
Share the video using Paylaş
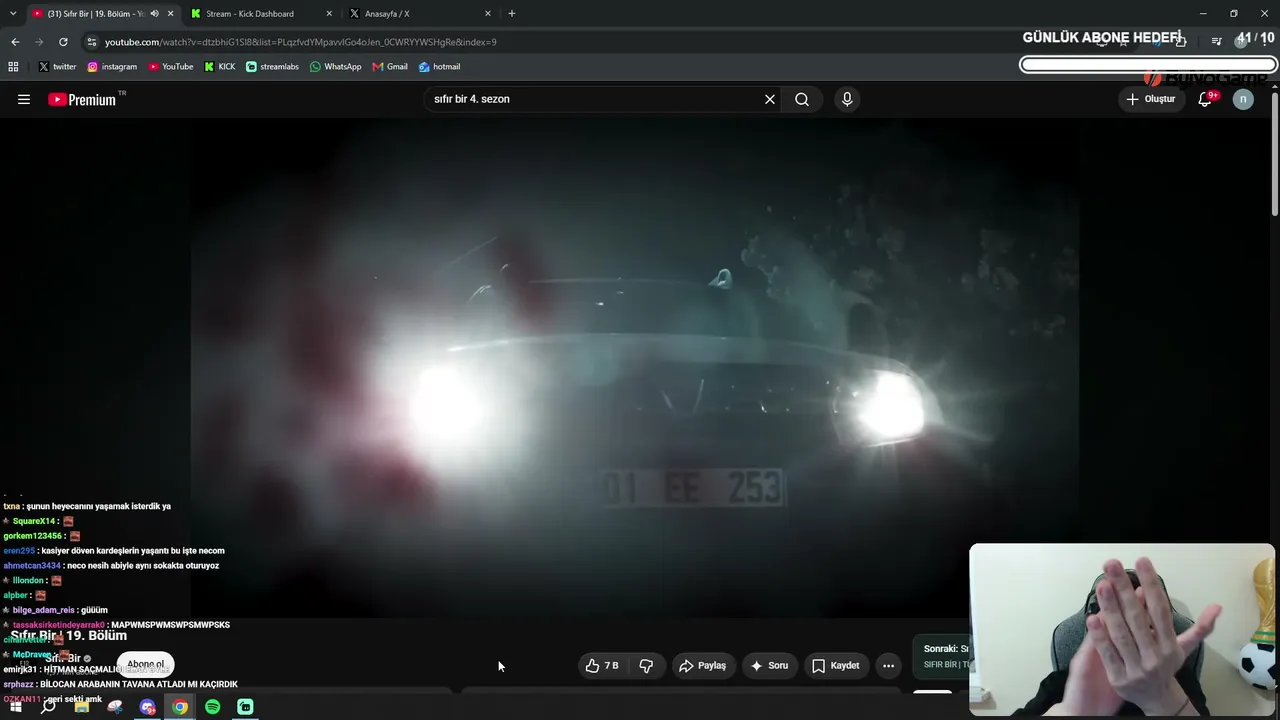(x=702, y=665)
